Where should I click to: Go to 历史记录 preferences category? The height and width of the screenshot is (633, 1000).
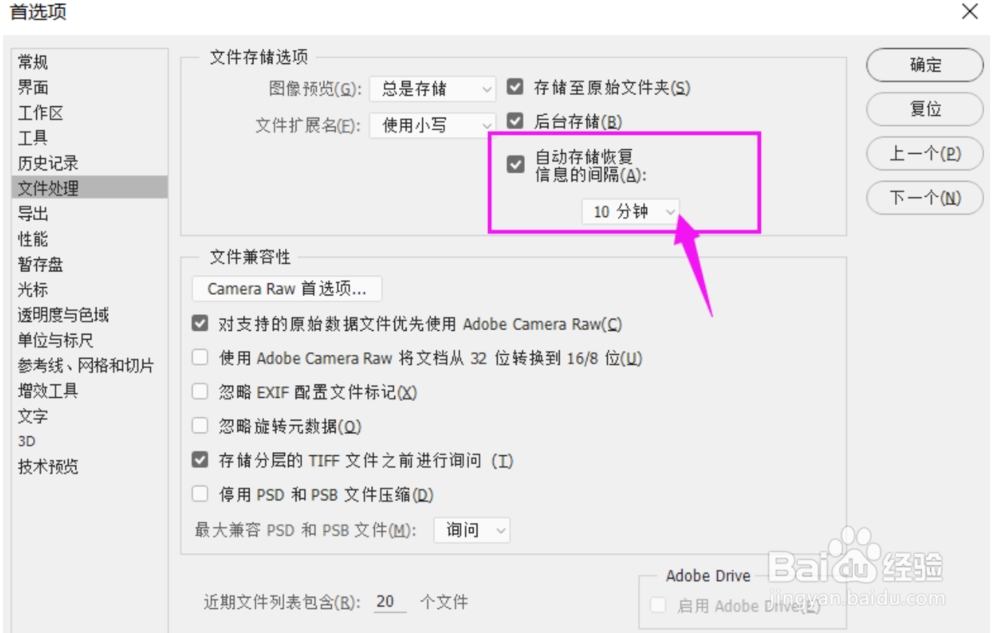click(x=48, y=163)
